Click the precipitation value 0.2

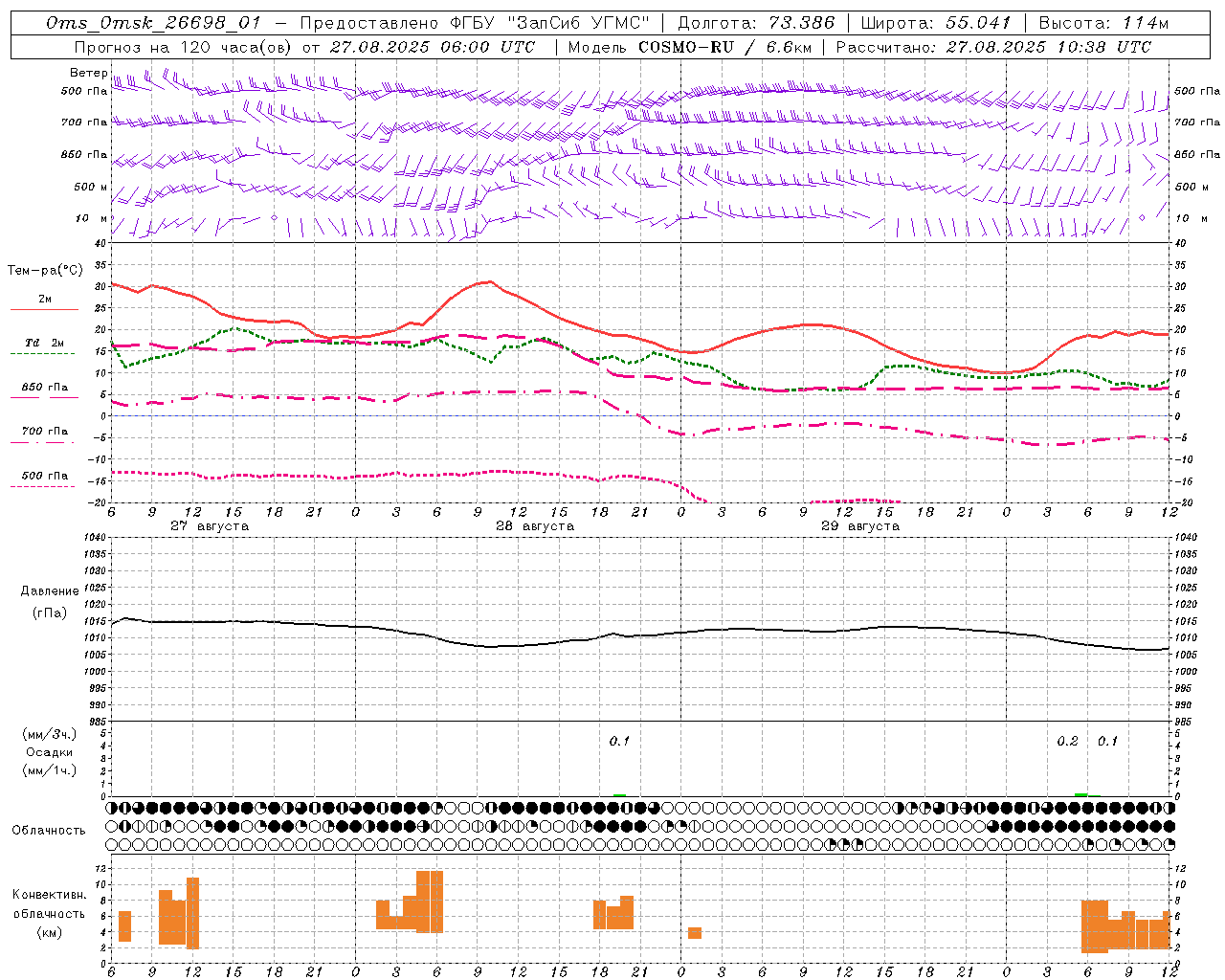1067,742
